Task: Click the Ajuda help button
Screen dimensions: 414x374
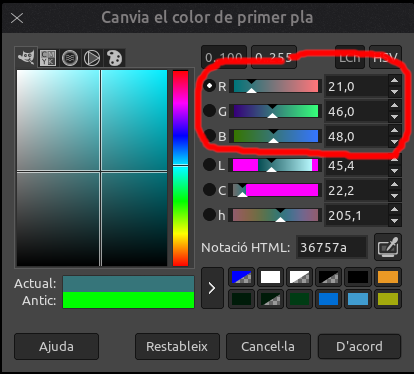Action: [56, 347]
